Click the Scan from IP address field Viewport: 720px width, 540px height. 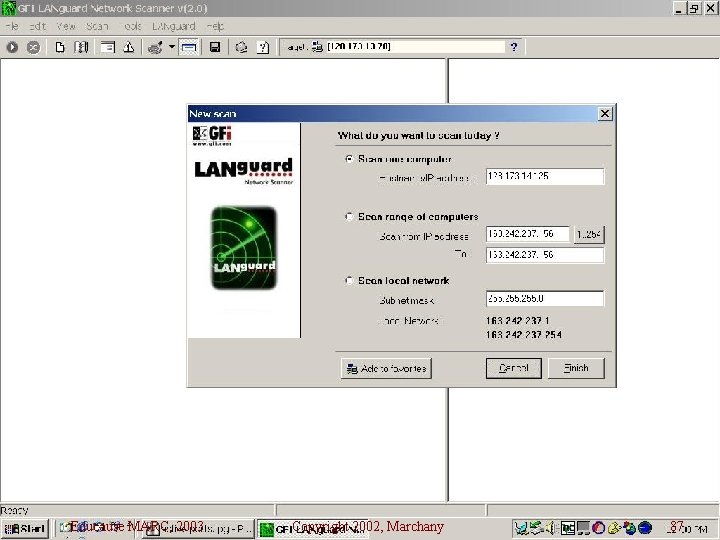(528, 234)
